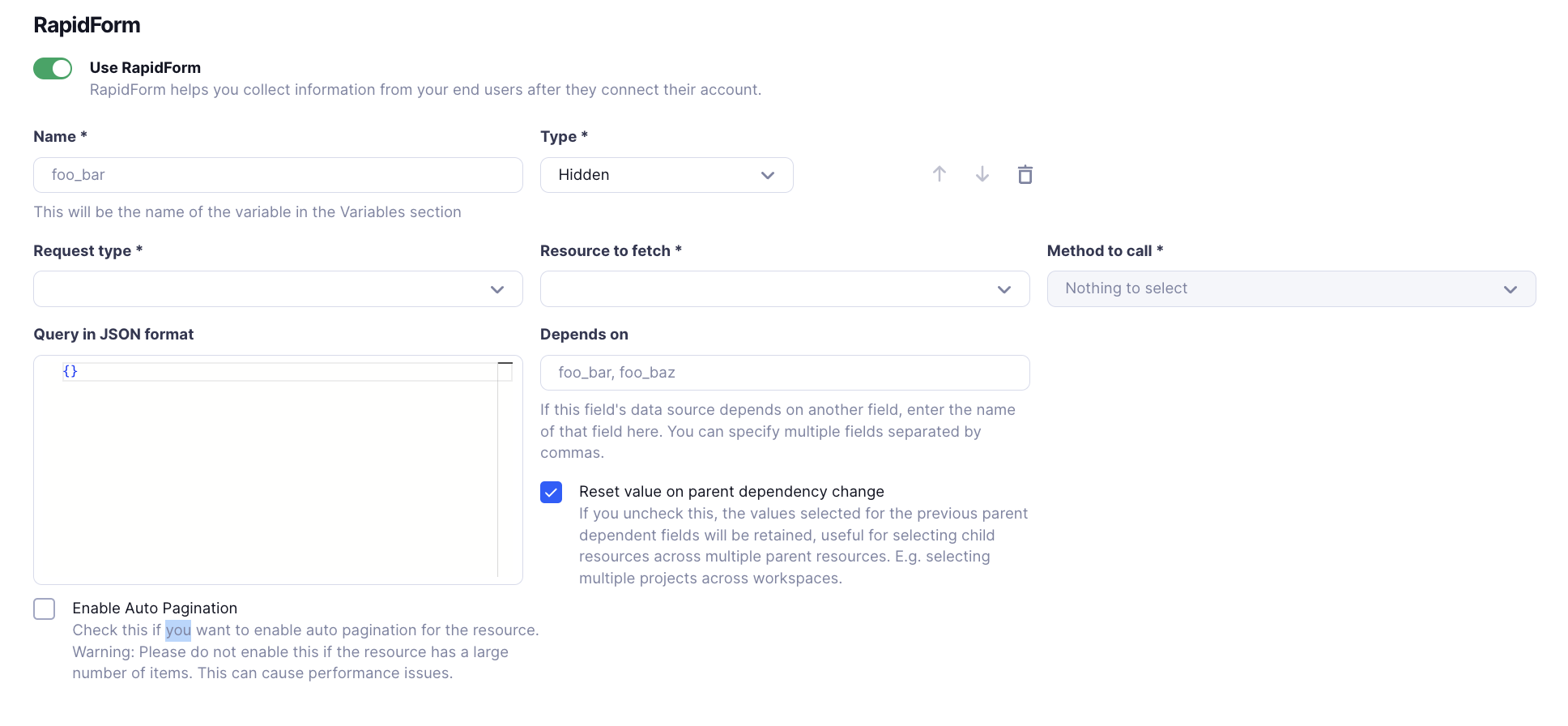Open the Method to call dropdown
This screenshot has height=726, width=1568.
[1292, 289]
